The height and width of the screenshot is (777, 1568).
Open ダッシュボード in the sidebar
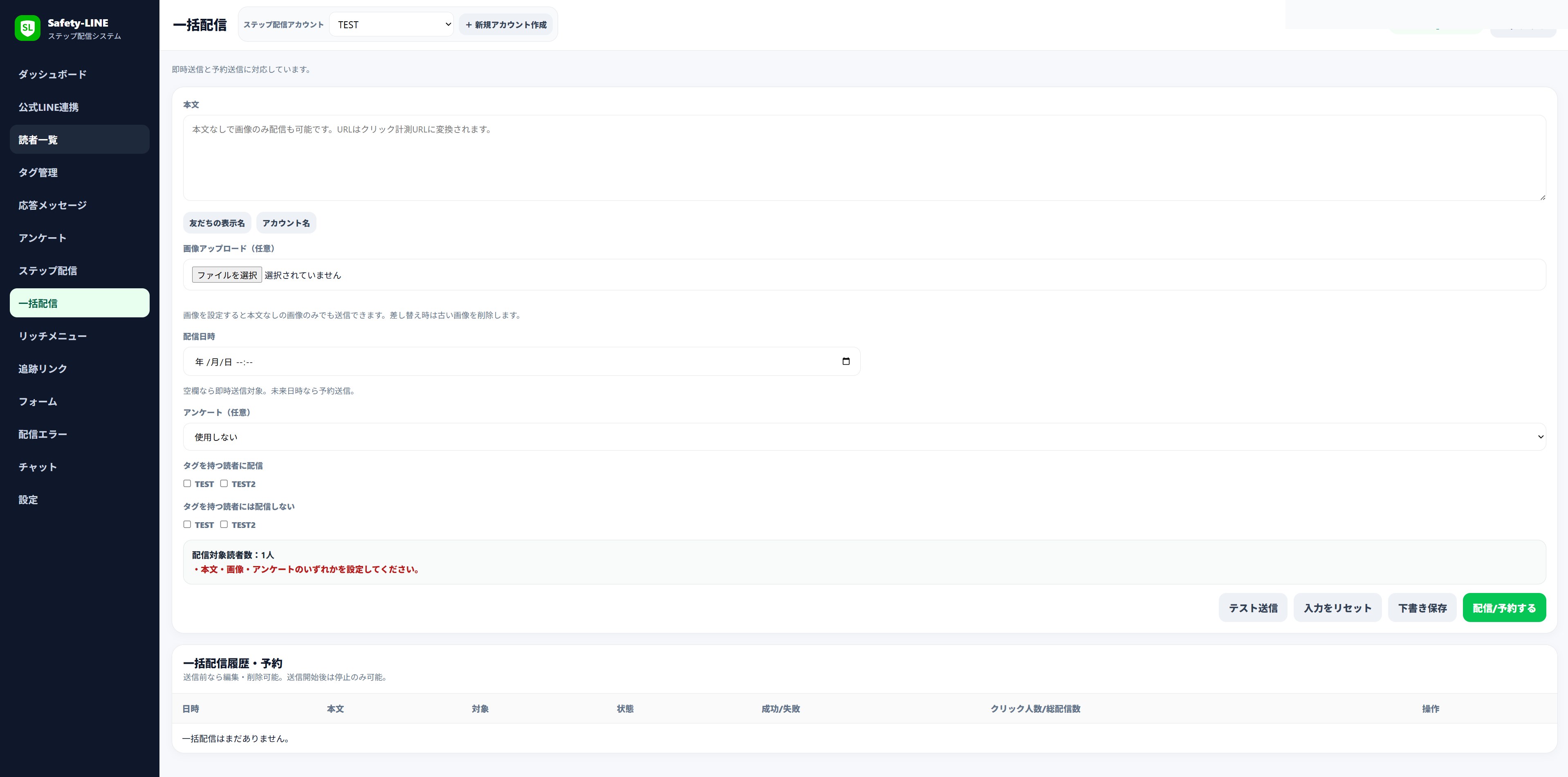pos(80,74)
